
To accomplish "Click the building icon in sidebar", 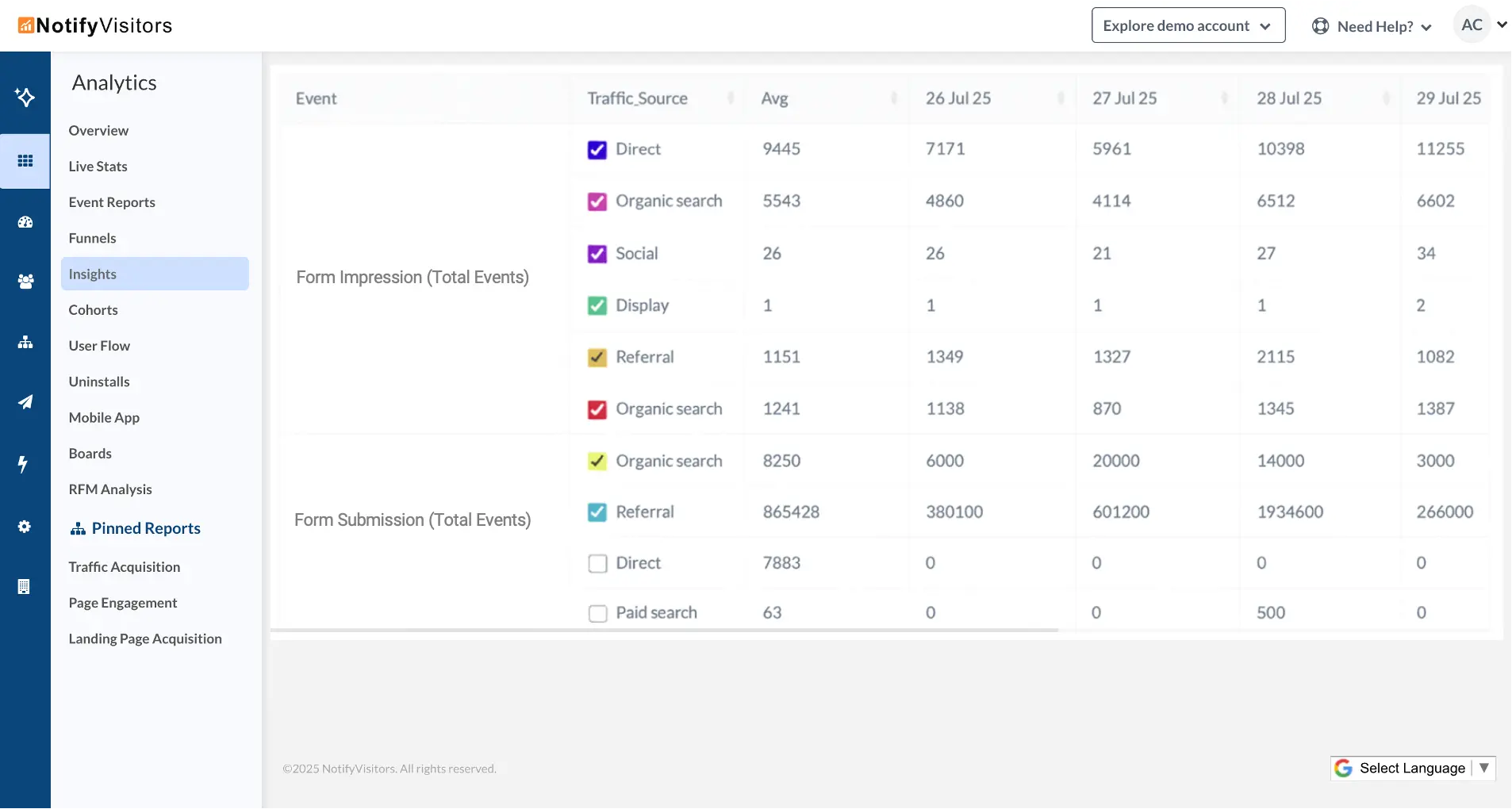I will (x=24, y=587).
